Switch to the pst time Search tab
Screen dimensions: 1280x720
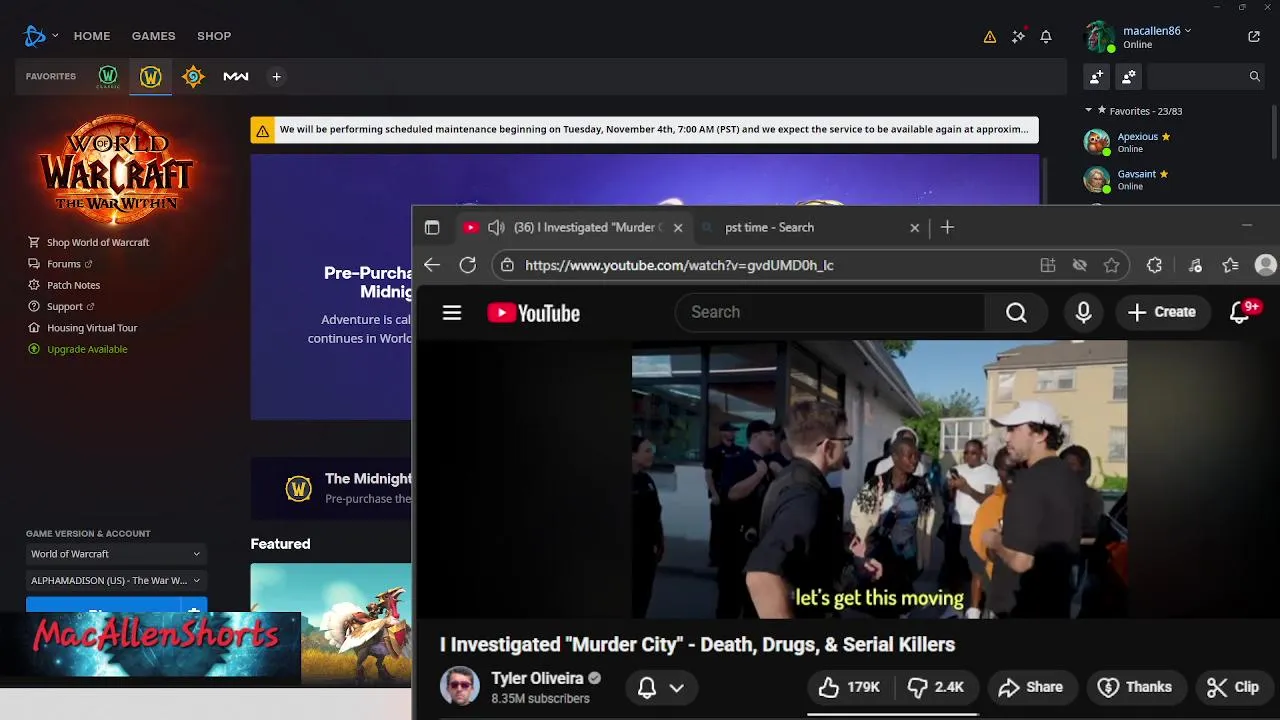(x=810, y=228)
